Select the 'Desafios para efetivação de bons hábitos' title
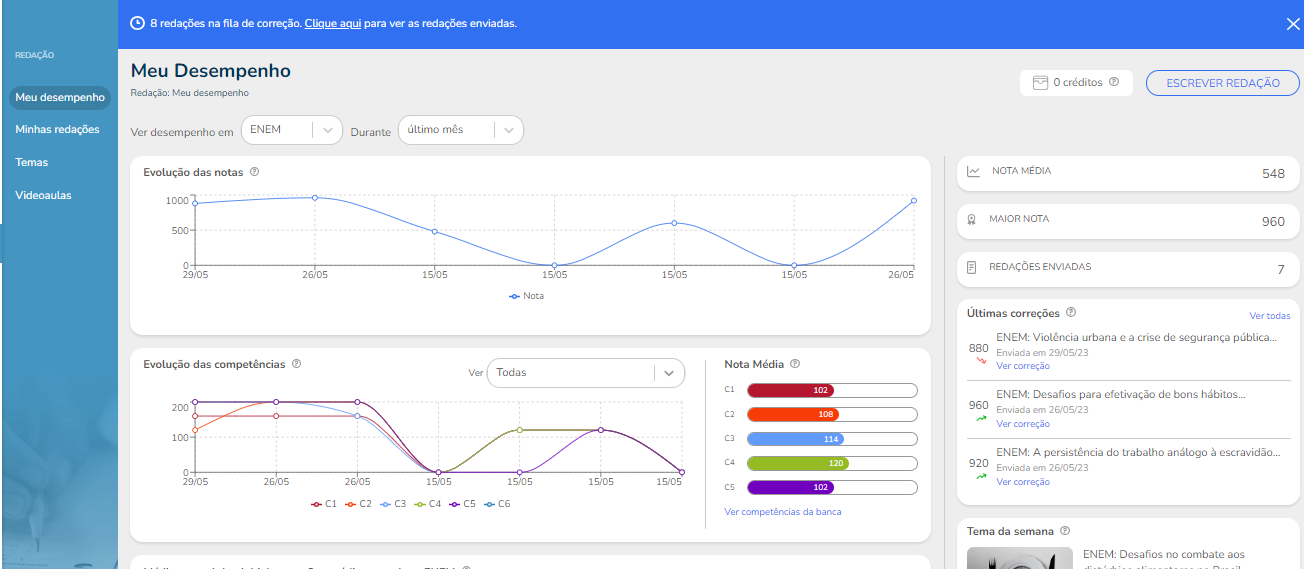The width and height of the screenshot is (1304, 569). click(1121, 395)
